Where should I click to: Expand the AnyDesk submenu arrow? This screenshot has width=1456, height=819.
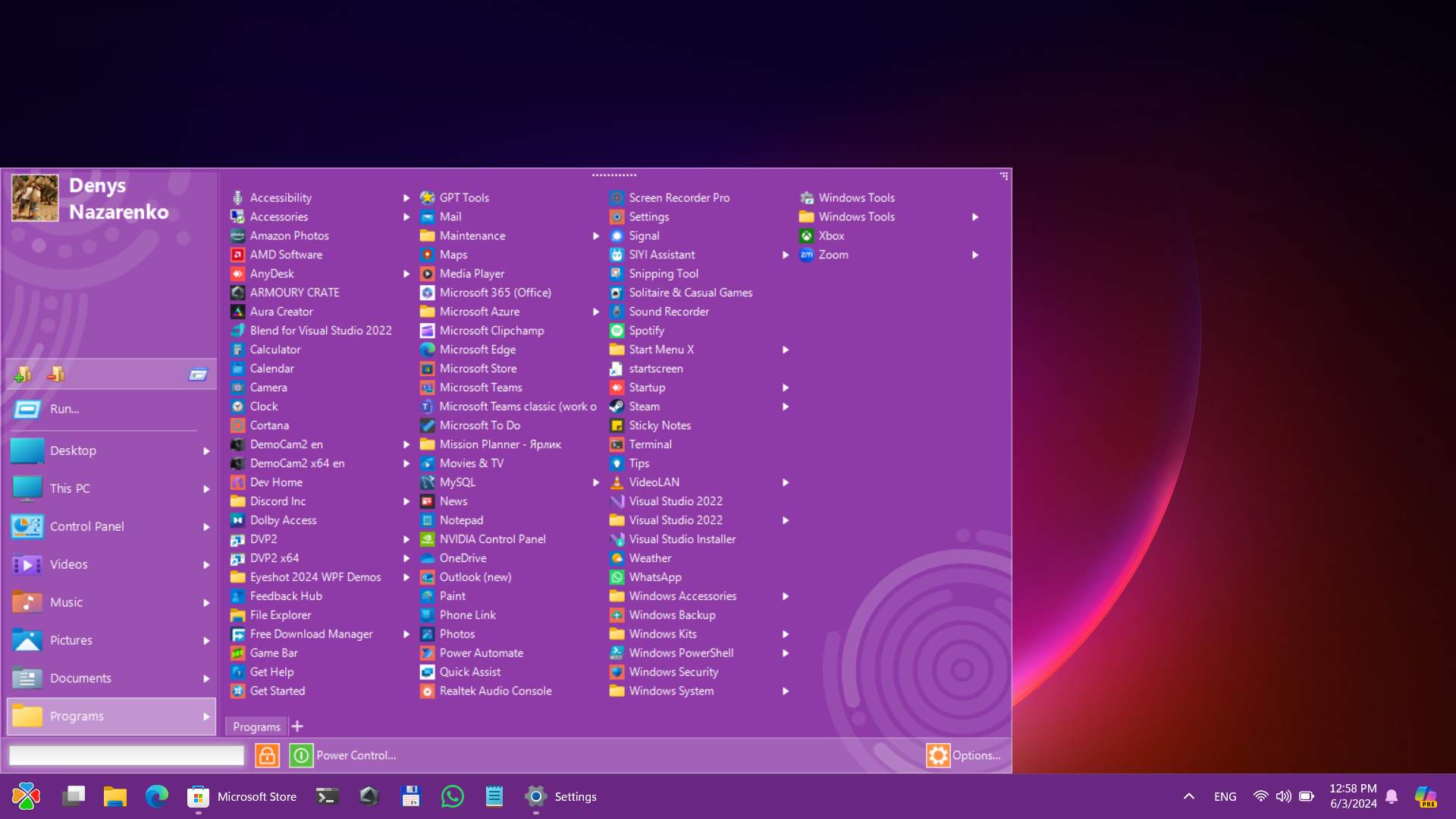pyautogui.click(x=406, y=274)
